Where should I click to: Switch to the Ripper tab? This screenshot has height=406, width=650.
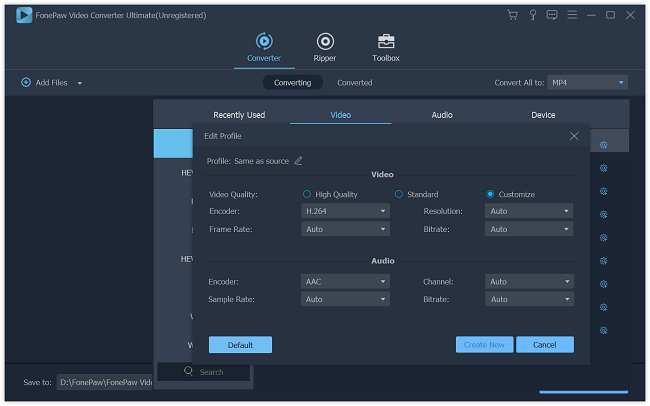(325, 47)
